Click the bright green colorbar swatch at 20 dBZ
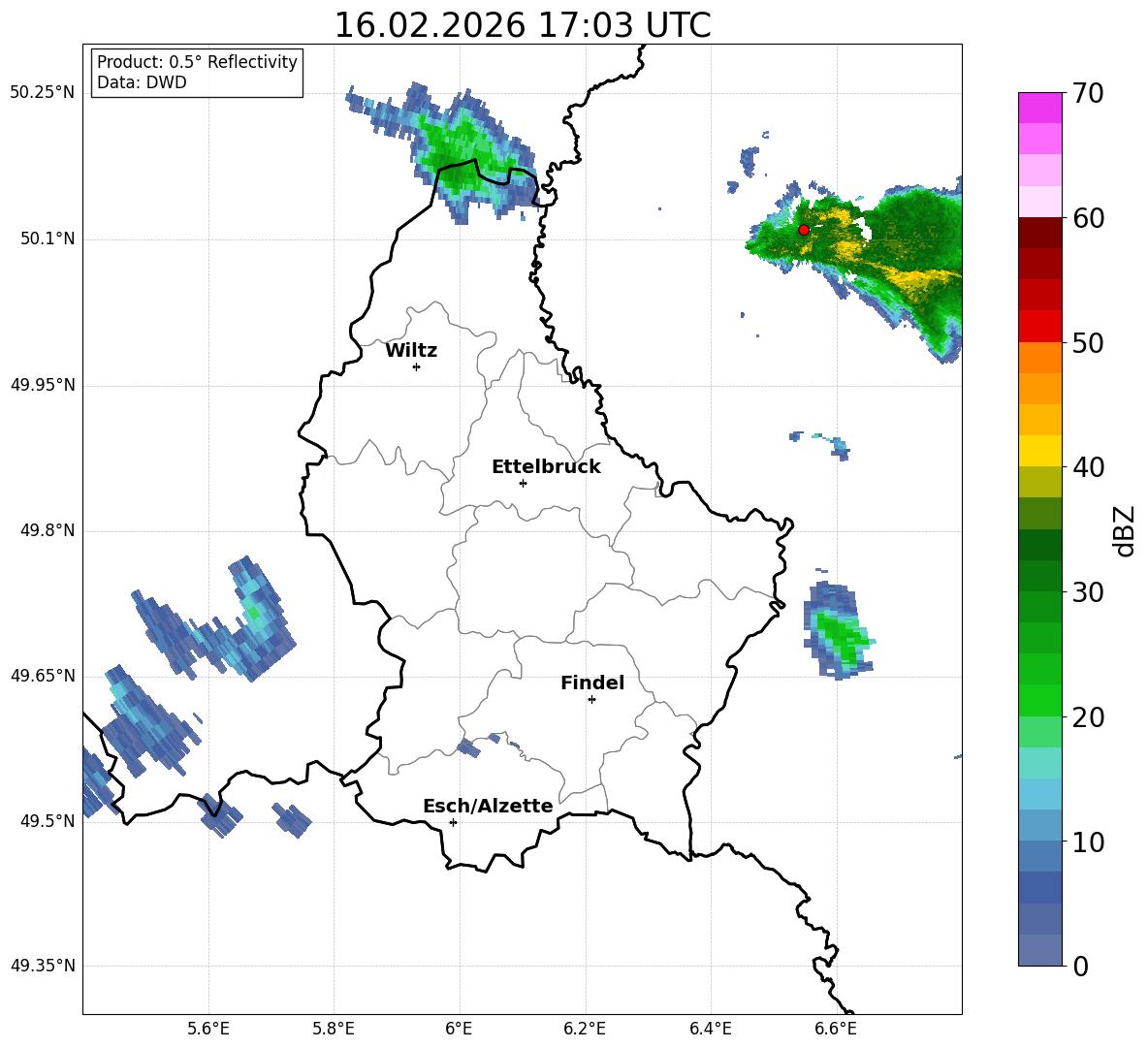This screenshot has width=1148, height=1048. [x=1039, y=700]
